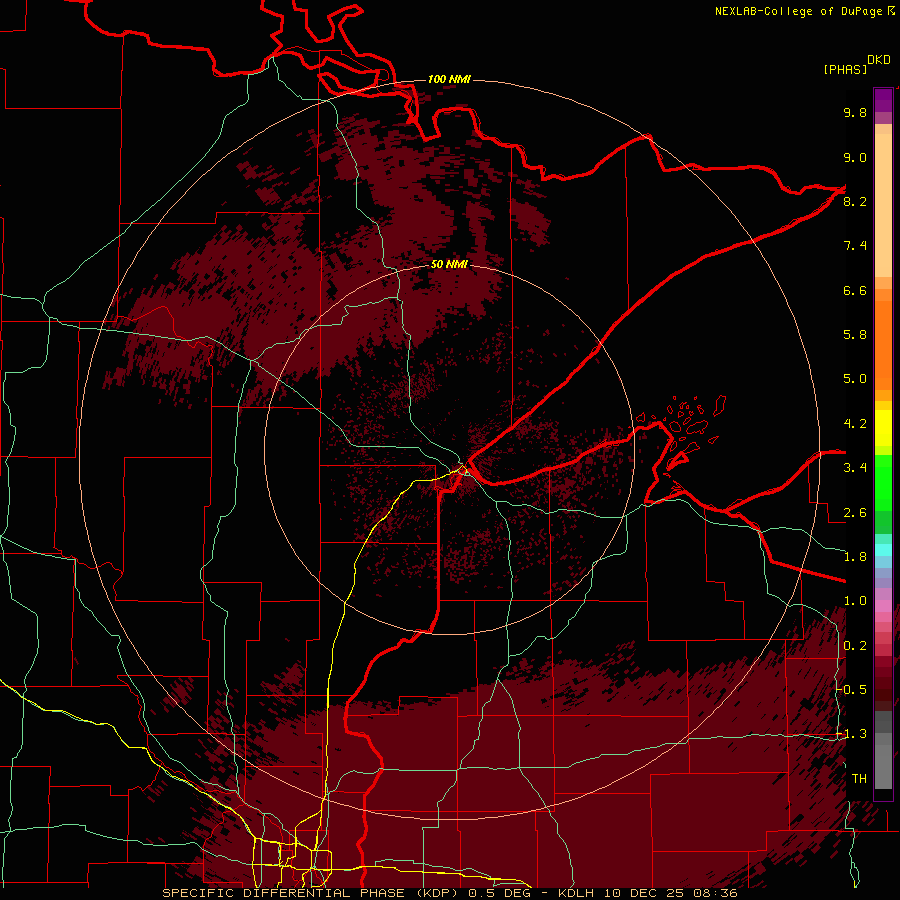
Task: Click the purple segment atop the color bar
Action: (883, 100)
